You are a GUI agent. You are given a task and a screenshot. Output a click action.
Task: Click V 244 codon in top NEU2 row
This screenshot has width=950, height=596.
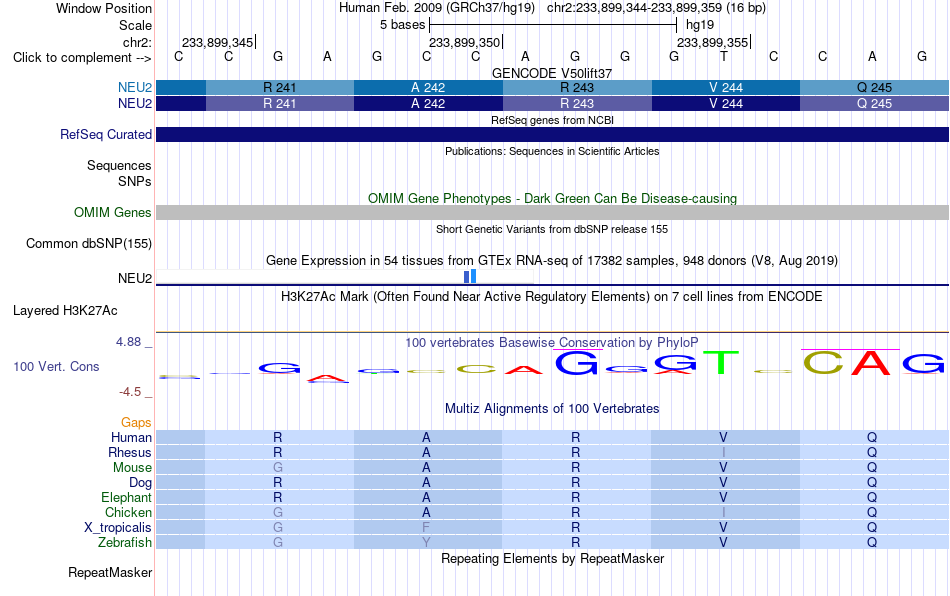726,87
